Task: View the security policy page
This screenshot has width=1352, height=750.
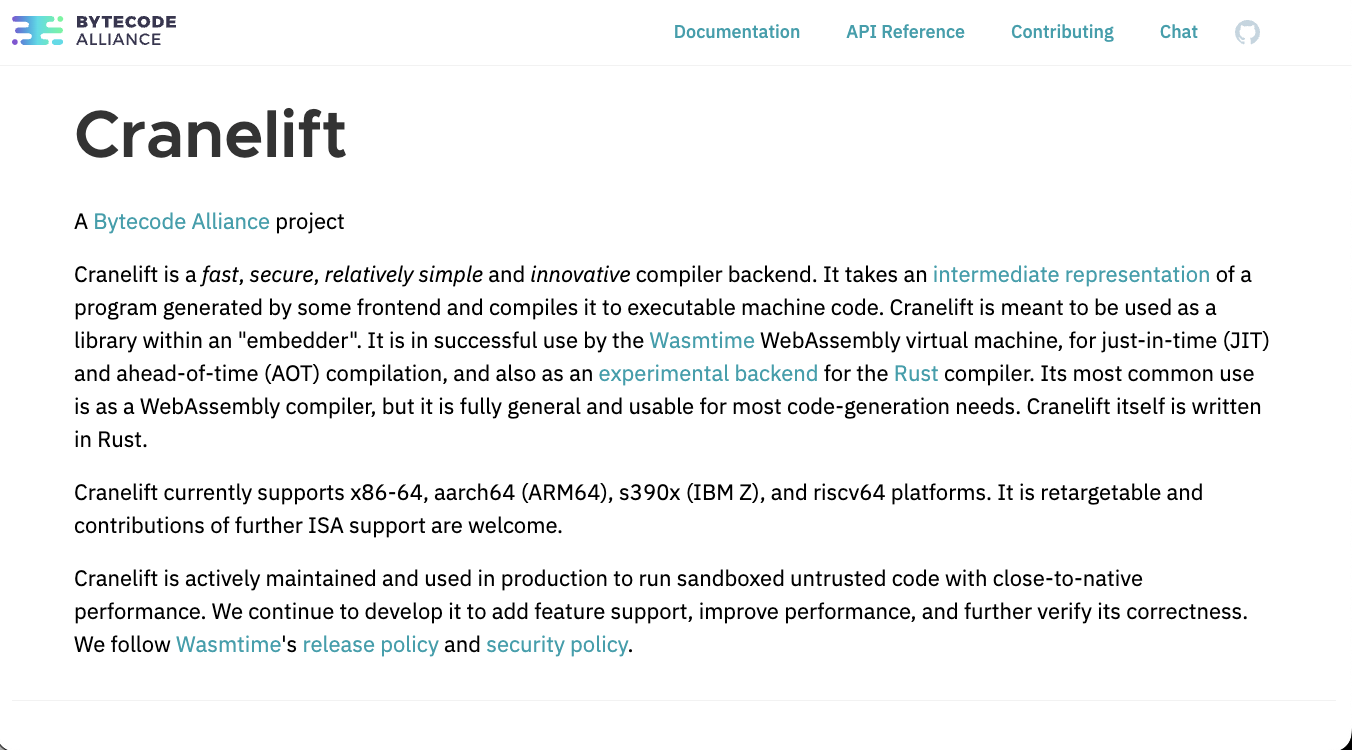Action: [x=557, y=644]
